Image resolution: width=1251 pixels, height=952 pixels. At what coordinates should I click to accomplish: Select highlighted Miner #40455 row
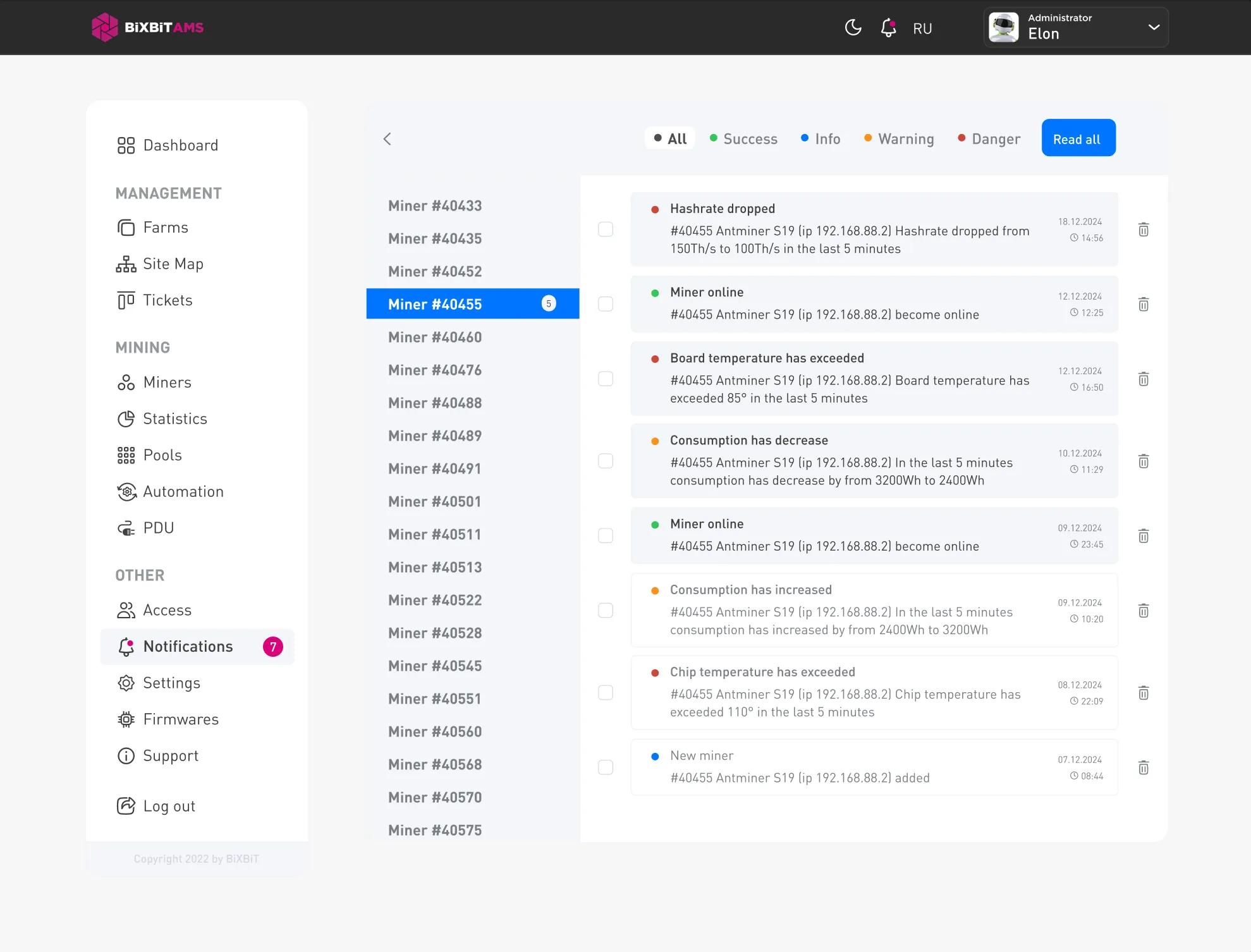pyautogui.click(x=473, y=303)
